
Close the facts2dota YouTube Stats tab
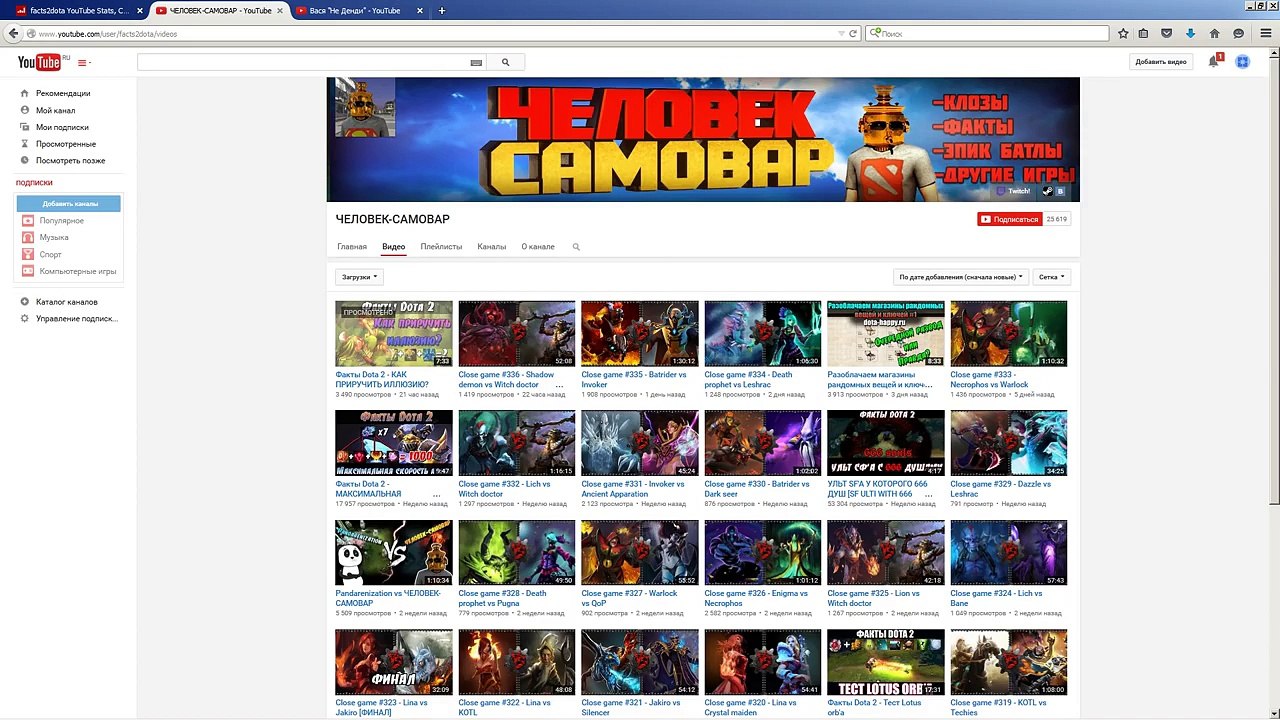coord(139,11)
